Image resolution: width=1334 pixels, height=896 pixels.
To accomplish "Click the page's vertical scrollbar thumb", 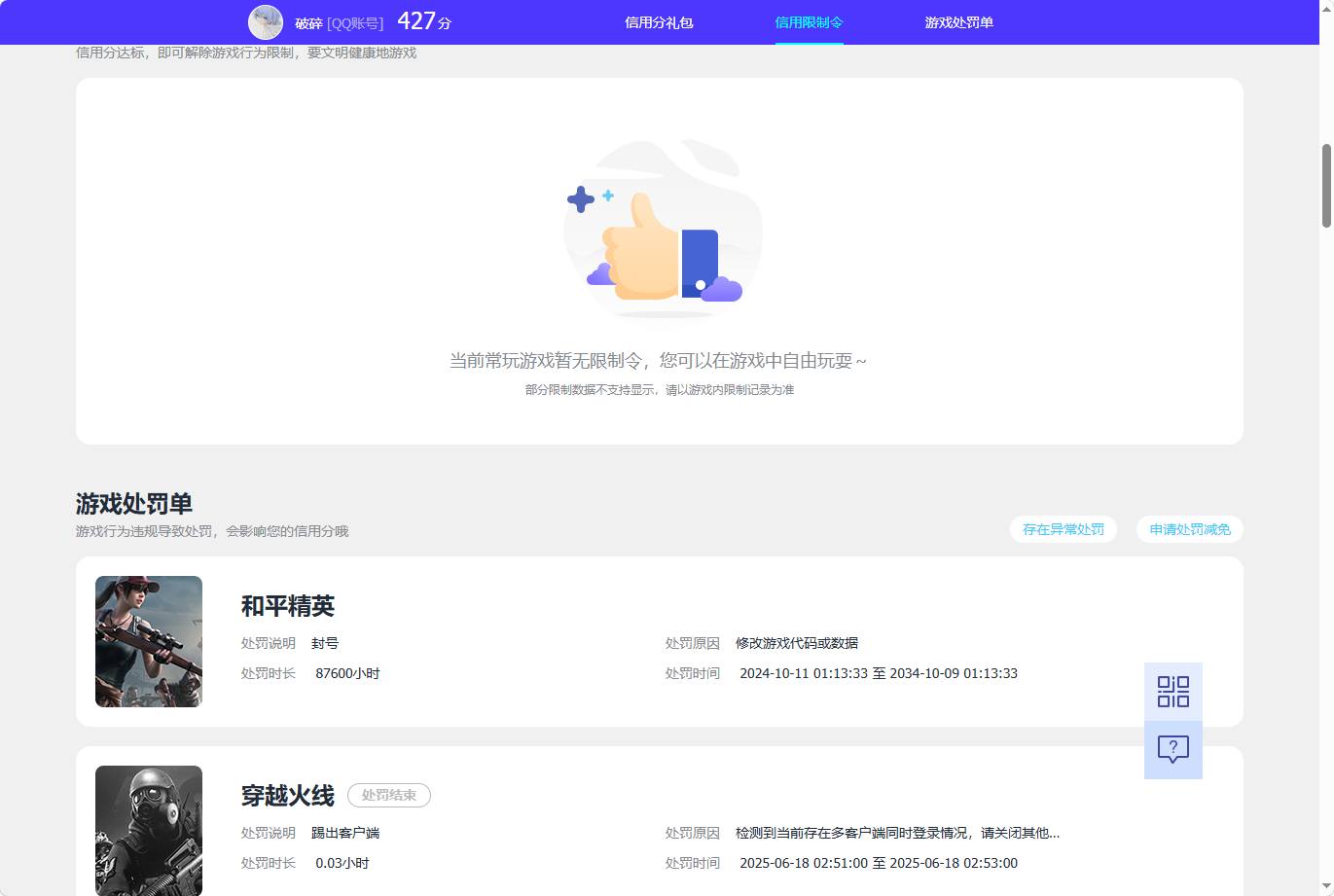I will tap(1326, 186).
